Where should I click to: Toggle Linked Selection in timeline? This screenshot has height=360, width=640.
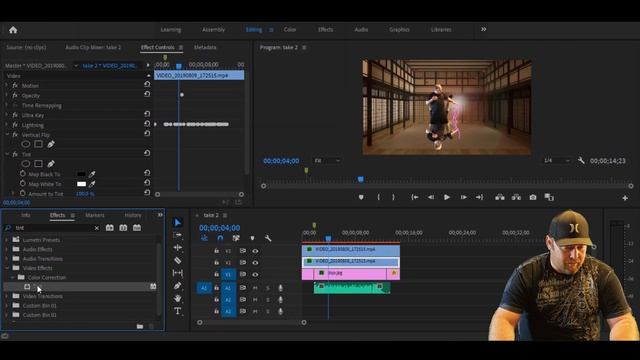pyautogui.click(x=236, y=238)
